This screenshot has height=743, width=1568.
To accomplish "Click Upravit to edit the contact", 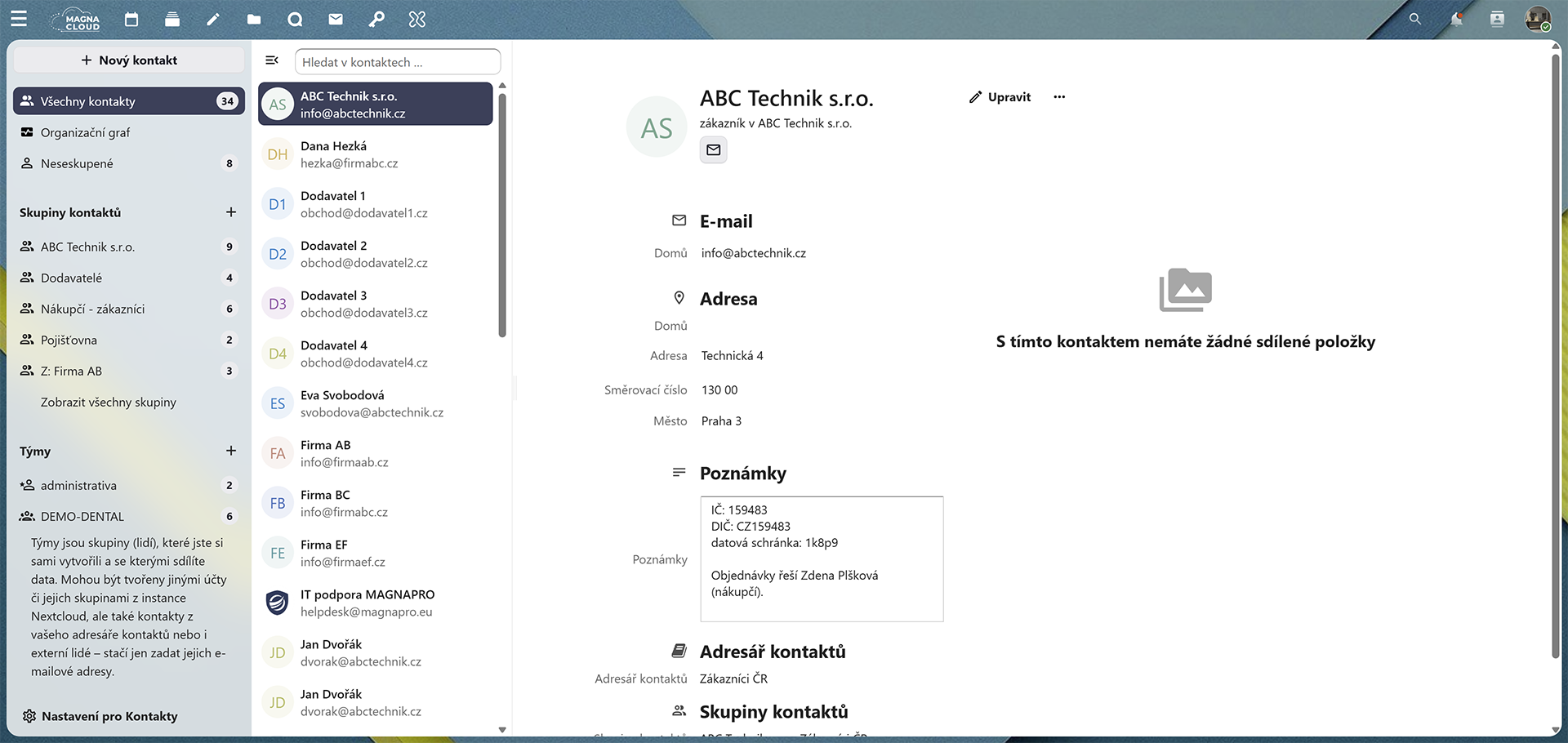I will (x=1000, y=97).
